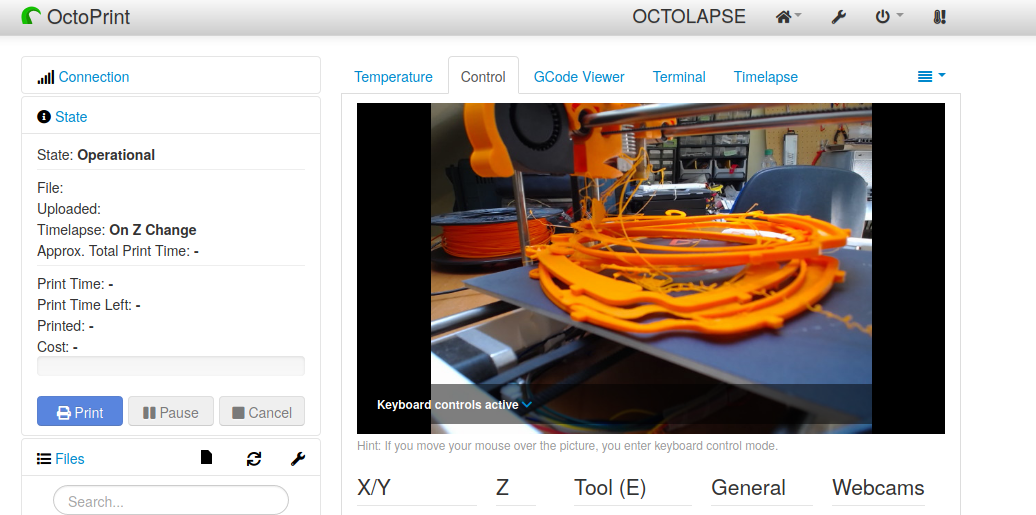This screenshot has height=515, width=1036.
Task: Click the OctoPrint brand title link
Action: coord(89,17)
